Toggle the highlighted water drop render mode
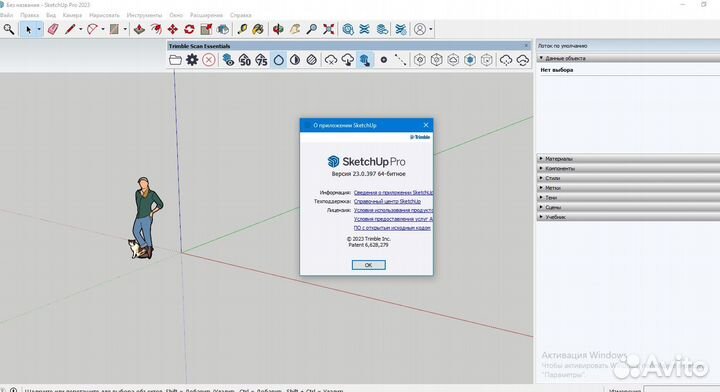 point(278,60)
